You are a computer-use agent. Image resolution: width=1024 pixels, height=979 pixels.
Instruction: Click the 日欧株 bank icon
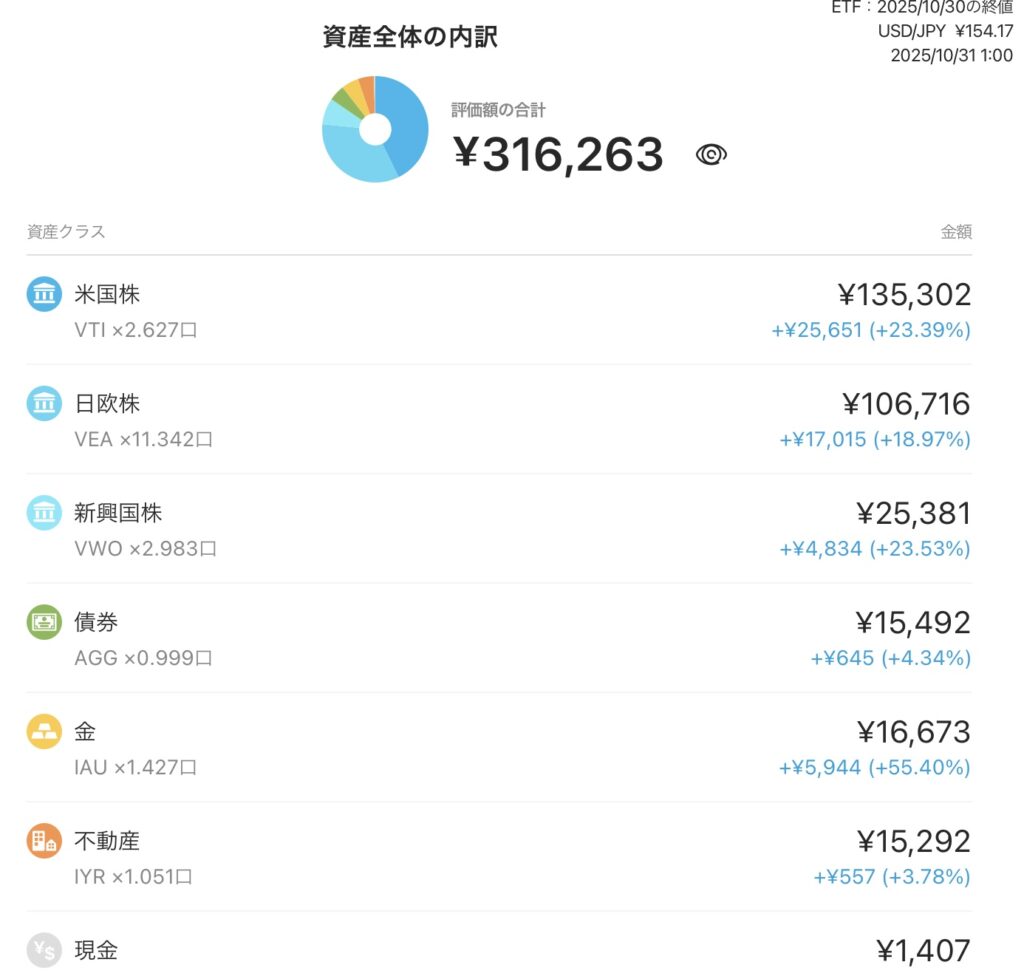44,404
